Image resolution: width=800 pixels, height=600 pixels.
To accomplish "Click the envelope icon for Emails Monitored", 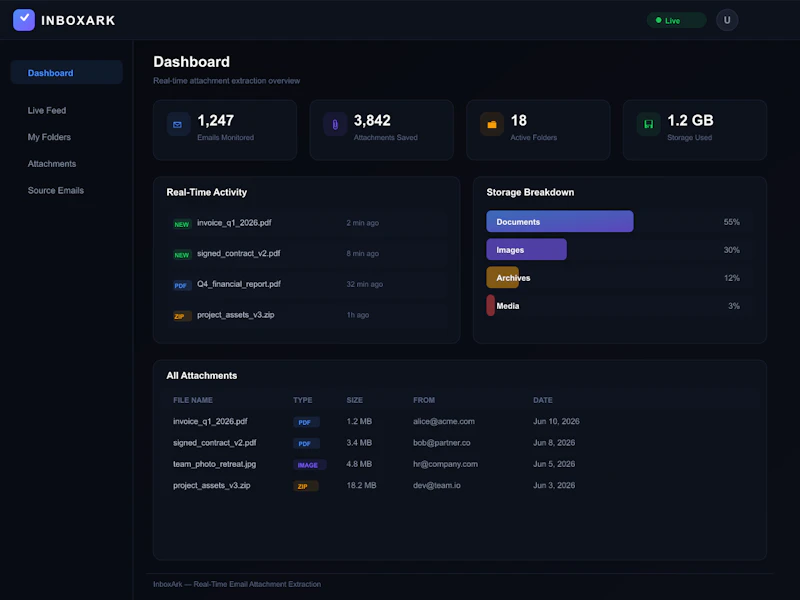I will [178, 124].
